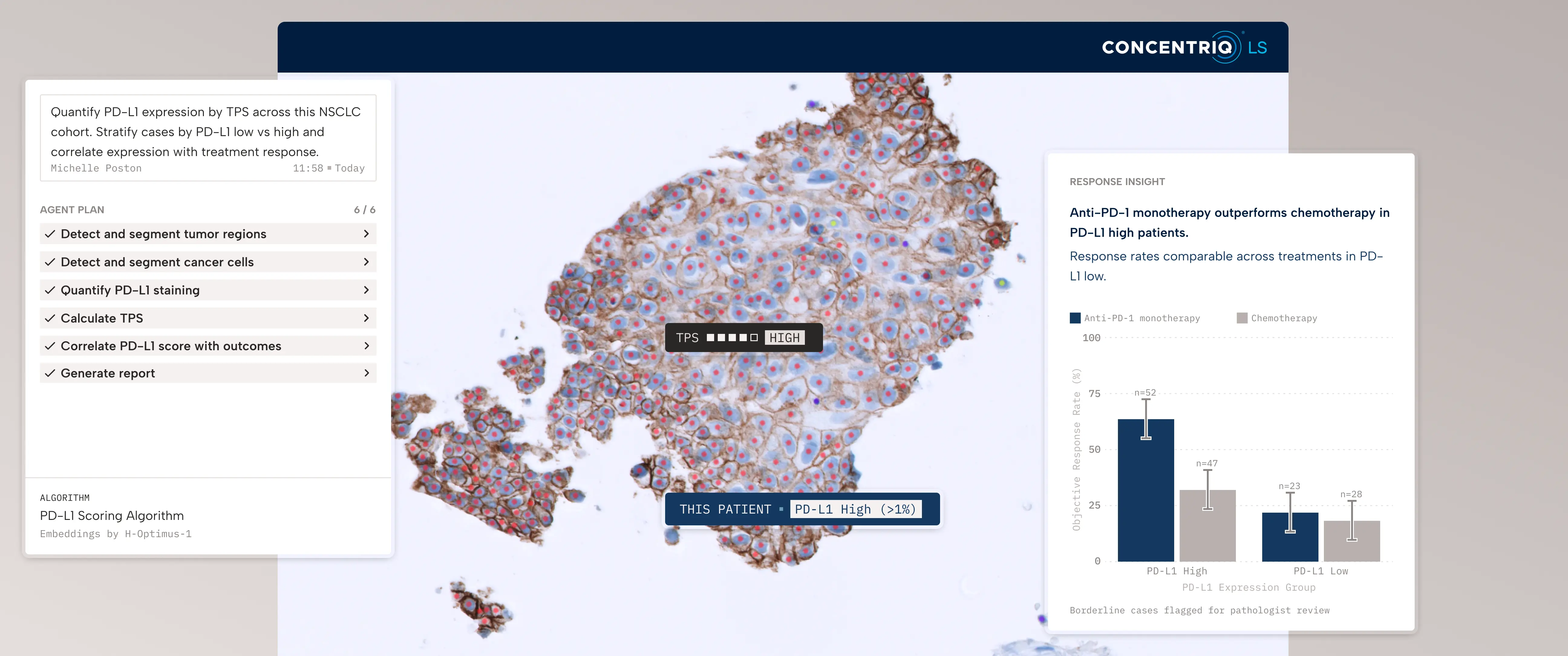Click Borderline cases flagged for pathologist review note
1568x656 pixels.
pyautogui.click(x=1199, y=610)
